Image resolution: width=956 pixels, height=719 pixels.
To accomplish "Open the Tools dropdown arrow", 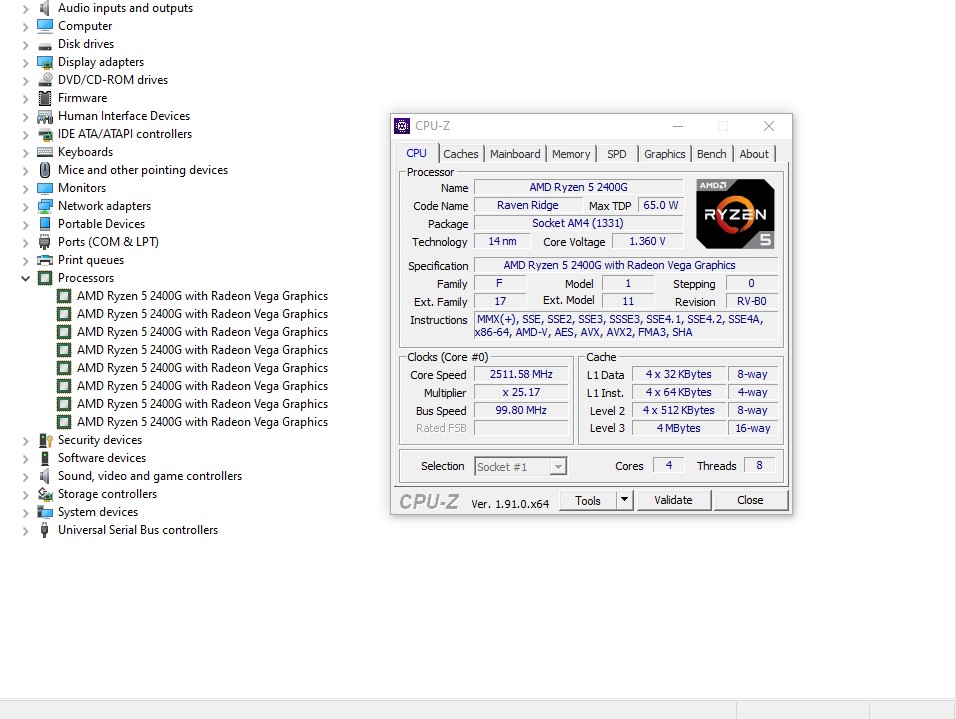I will tap(624, 500).
